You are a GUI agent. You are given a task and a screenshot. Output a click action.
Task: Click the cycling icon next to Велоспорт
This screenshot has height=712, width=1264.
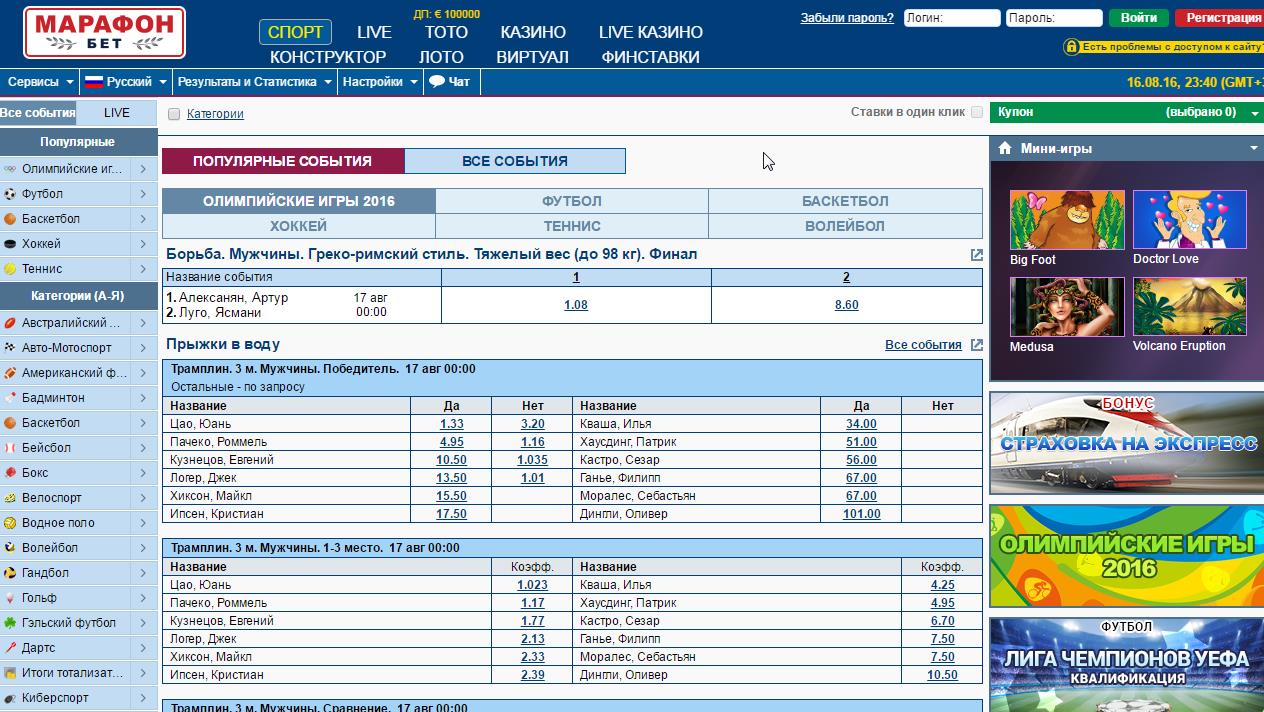(10, 498)
